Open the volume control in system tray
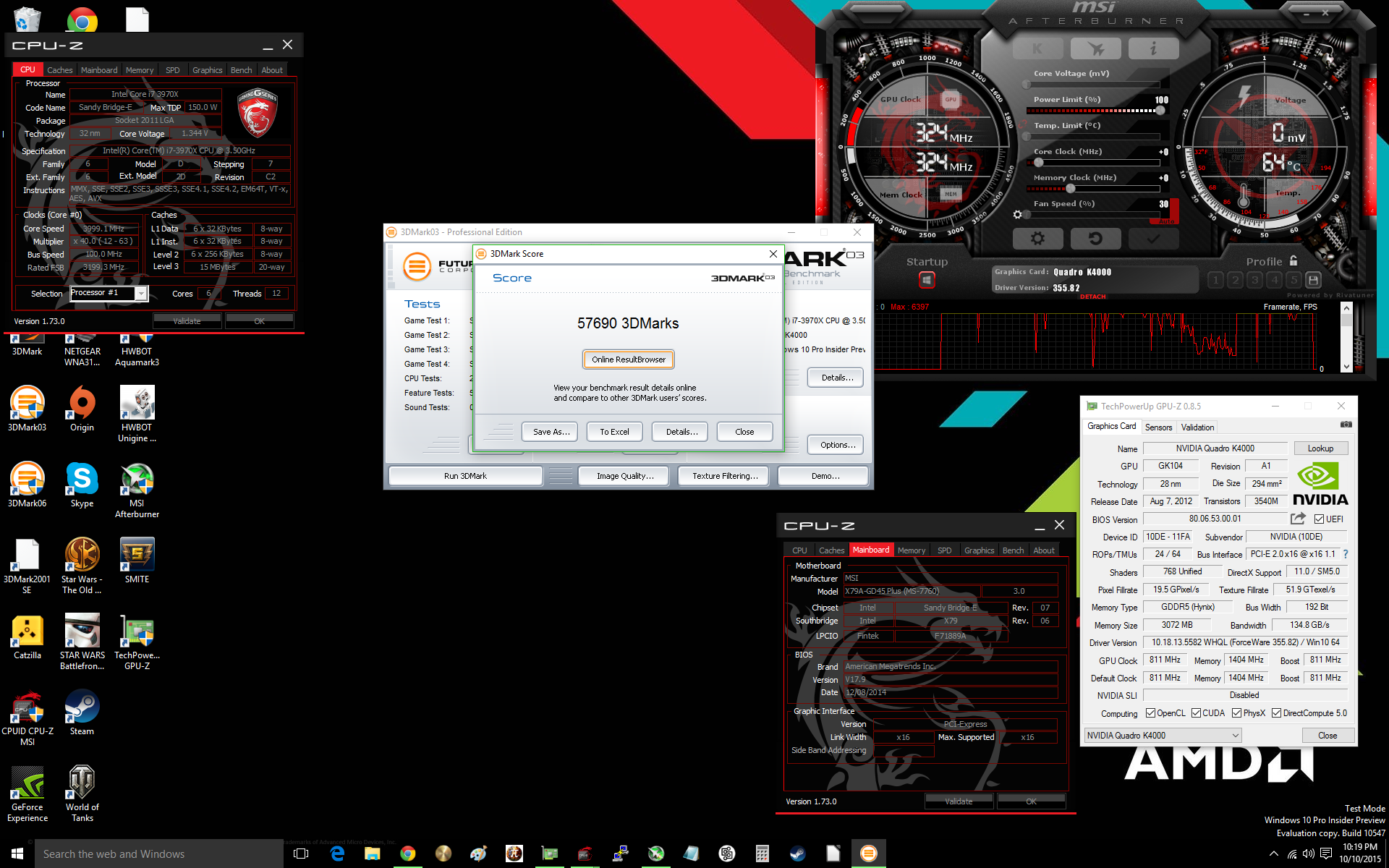 [1309, 854]
